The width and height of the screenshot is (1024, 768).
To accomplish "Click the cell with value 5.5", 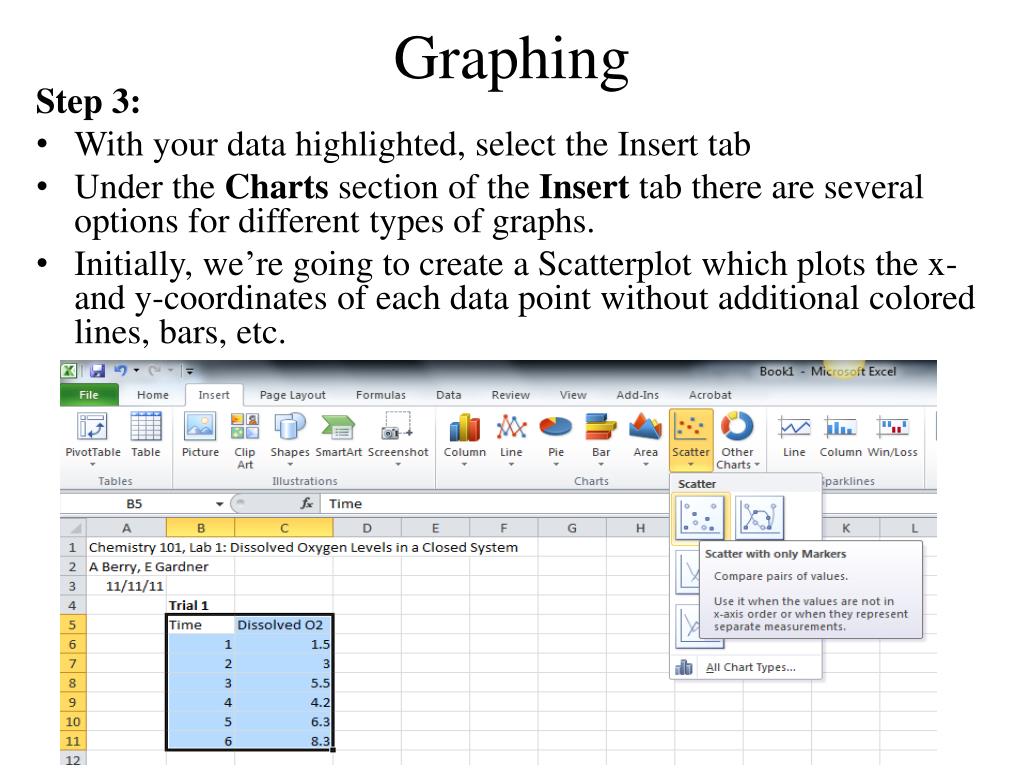I will [x=283, y=683].
